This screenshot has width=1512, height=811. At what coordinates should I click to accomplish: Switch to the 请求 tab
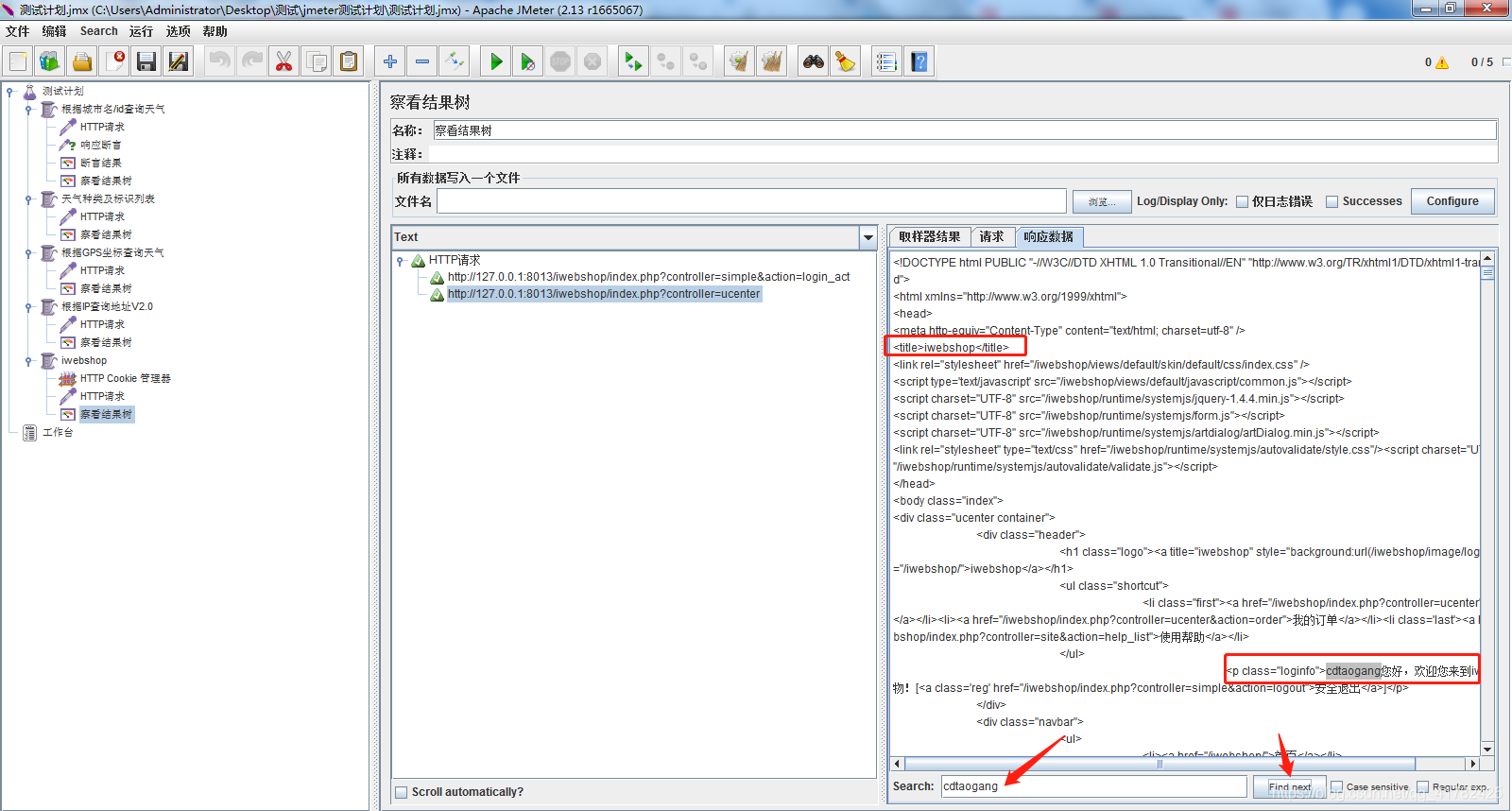991,237
